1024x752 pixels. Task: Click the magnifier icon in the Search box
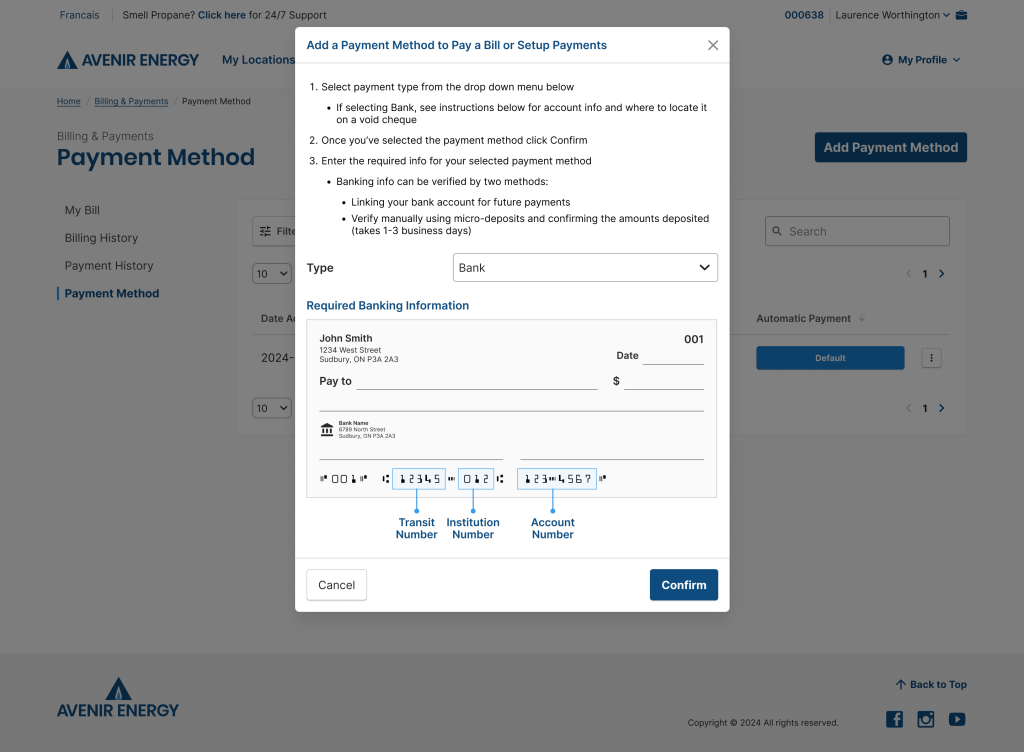[x=777, y=231]
